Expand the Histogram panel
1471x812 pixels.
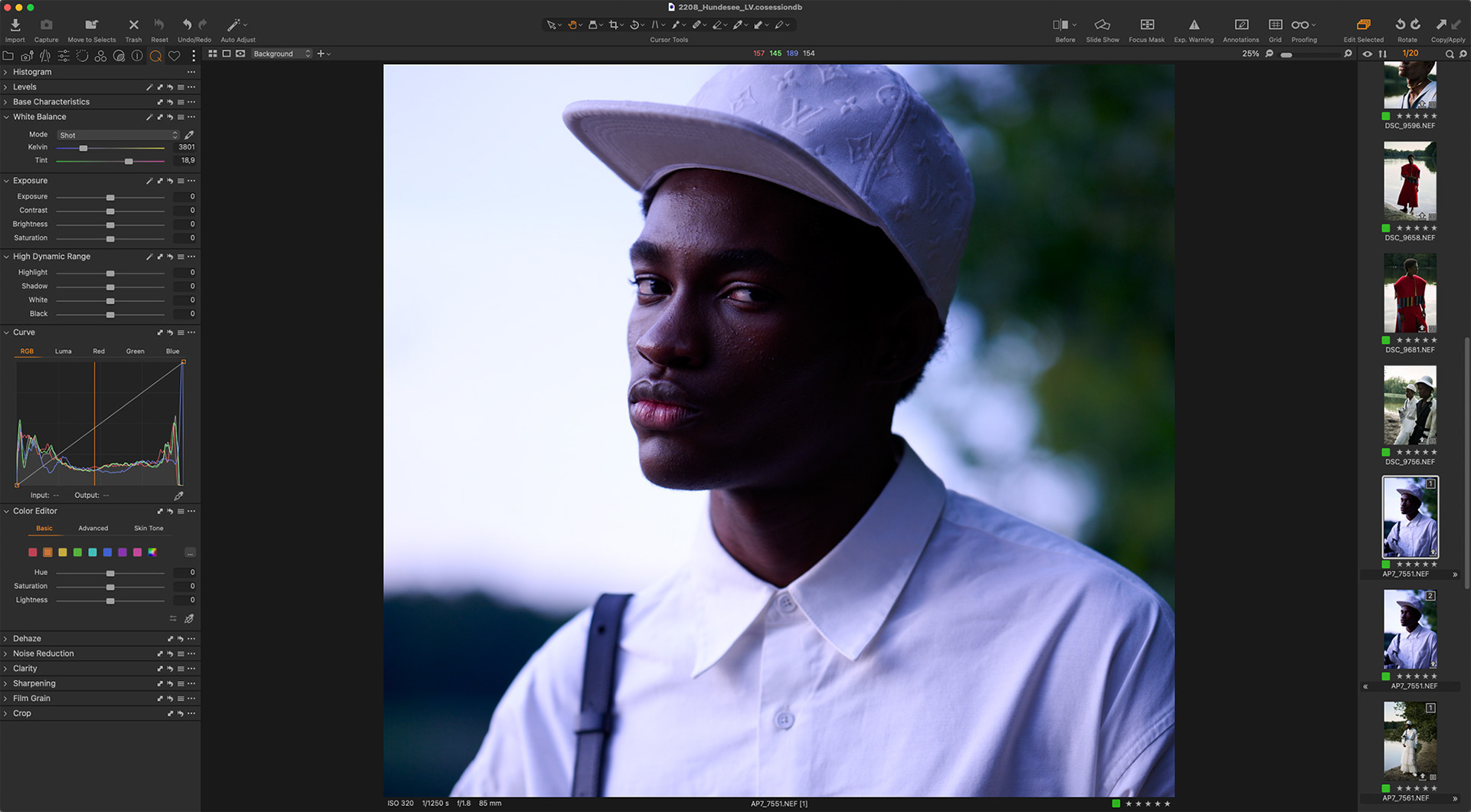pyautogui.click(x=6, y=72)
